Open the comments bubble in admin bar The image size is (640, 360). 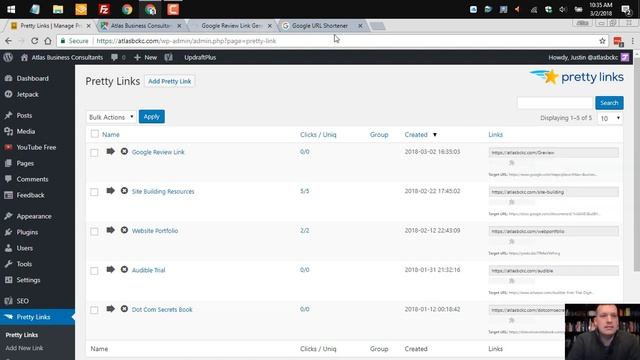point(114,58)
